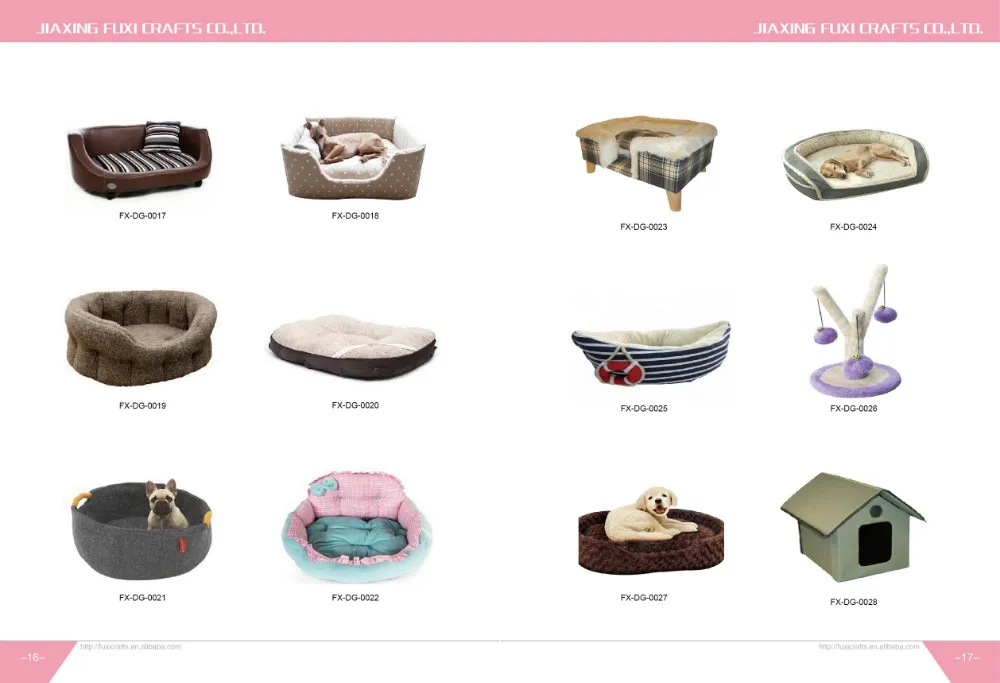Click the brown tufted round bed FX-DG-0019

point(141,337)
